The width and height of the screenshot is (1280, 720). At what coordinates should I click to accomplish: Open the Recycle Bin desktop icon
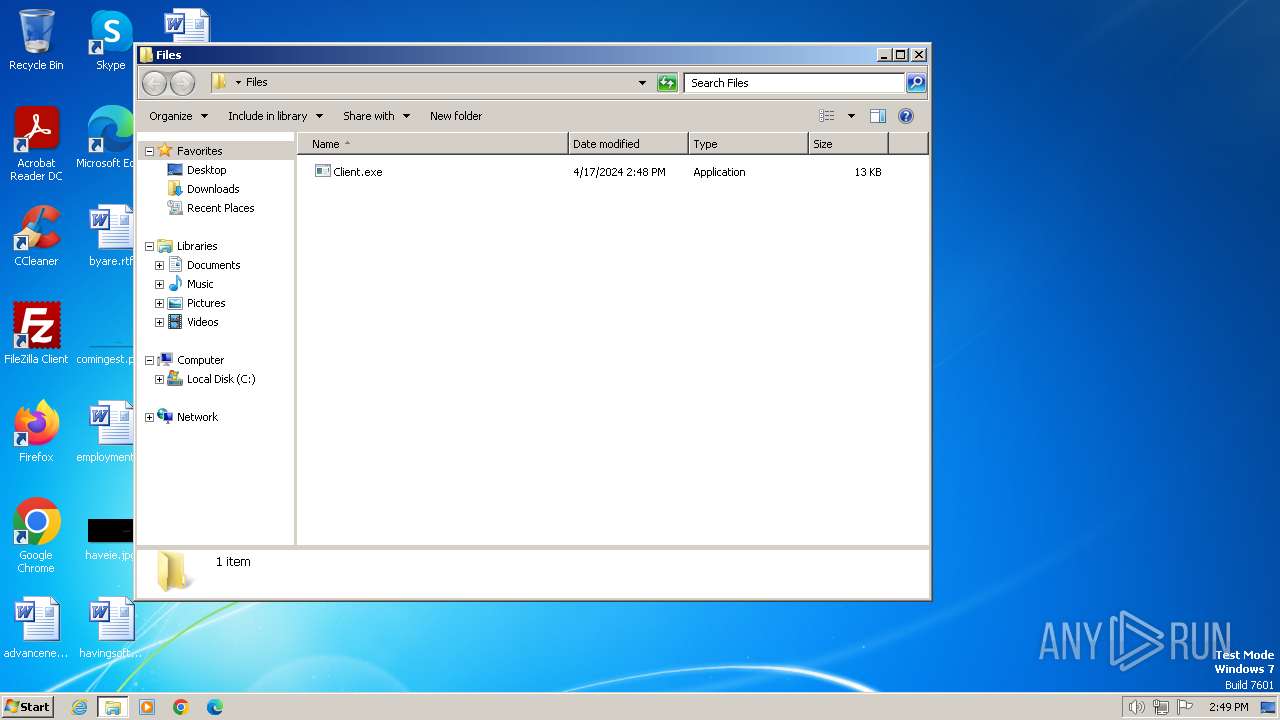click(x=36, y=40)
